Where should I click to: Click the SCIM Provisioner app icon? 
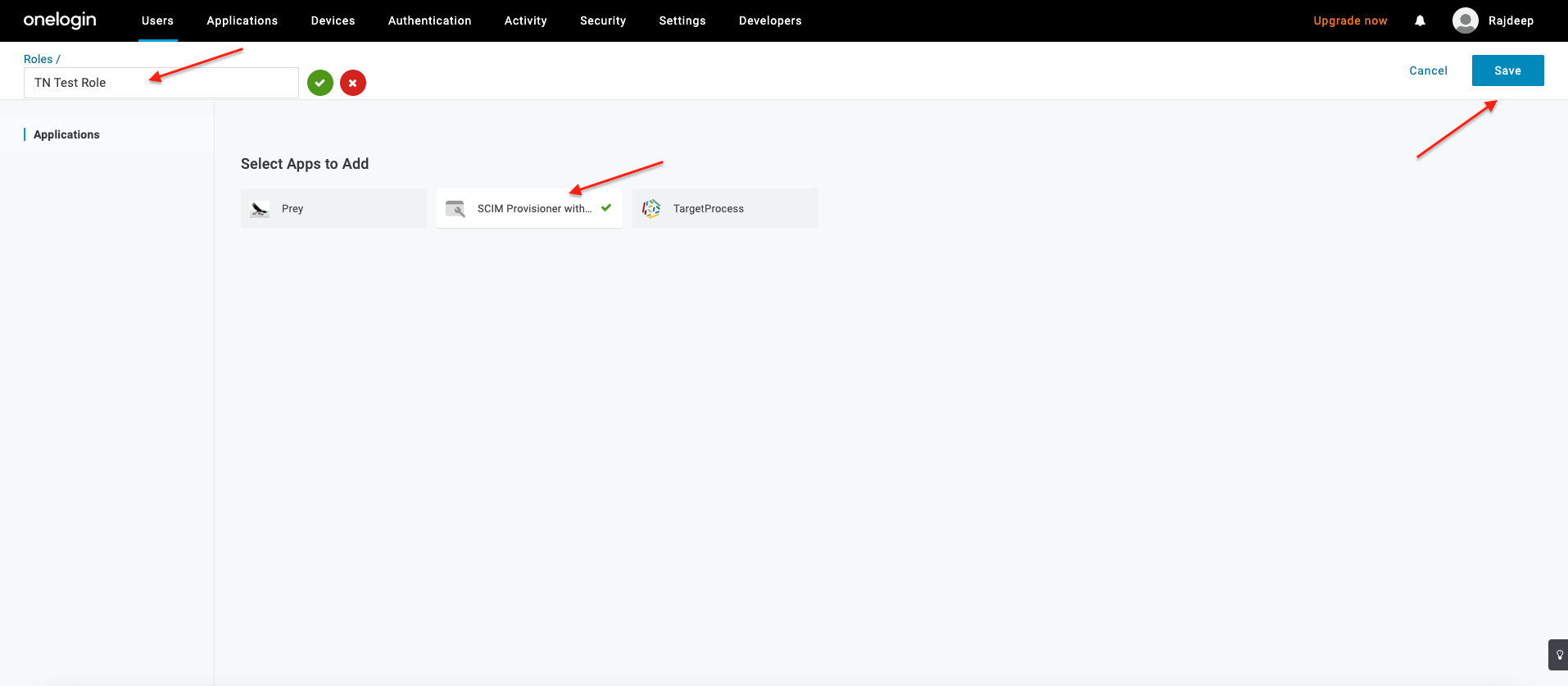pos(455,209)
